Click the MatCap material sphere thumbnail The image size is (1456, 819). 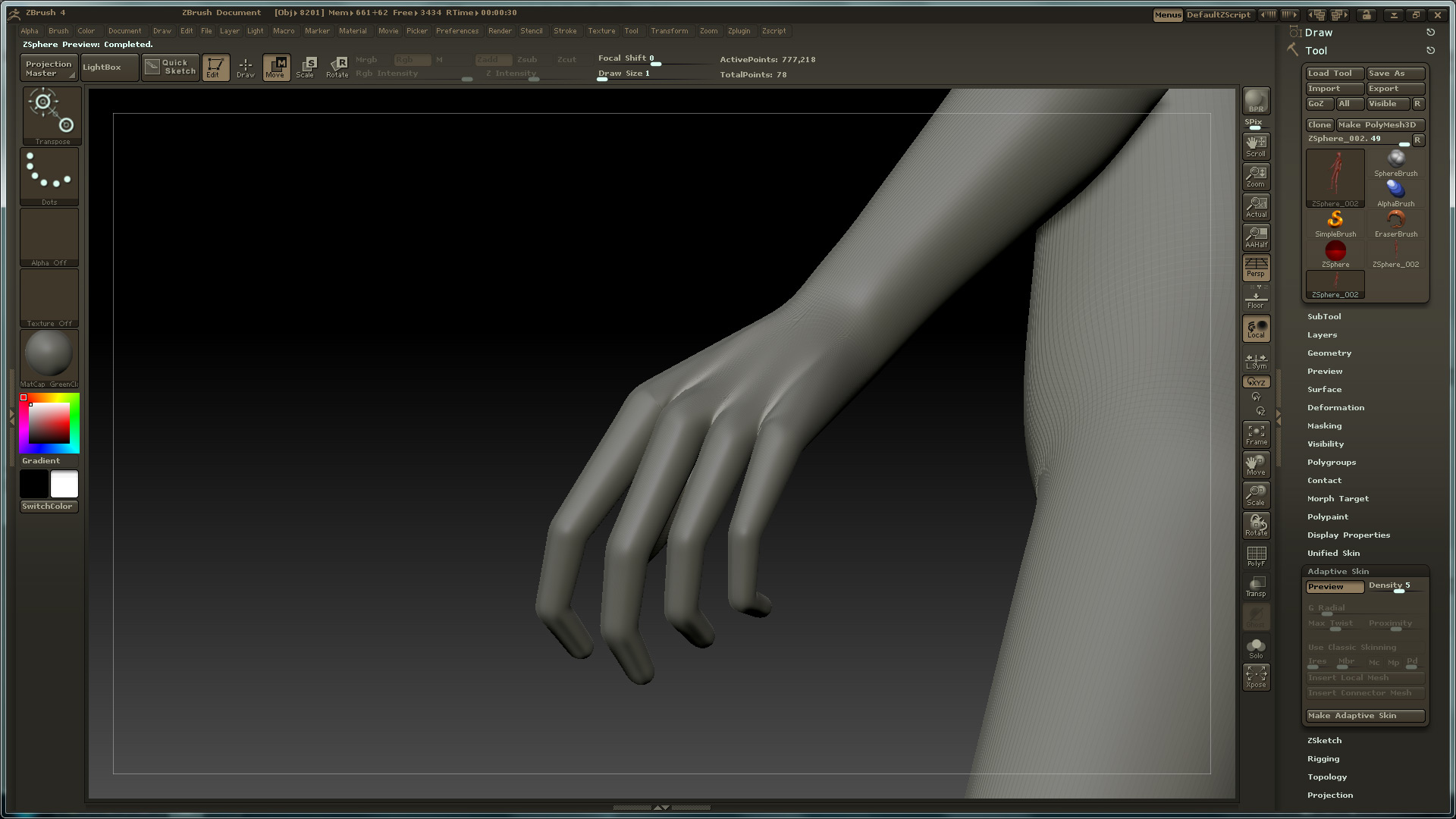click(49, 354)
